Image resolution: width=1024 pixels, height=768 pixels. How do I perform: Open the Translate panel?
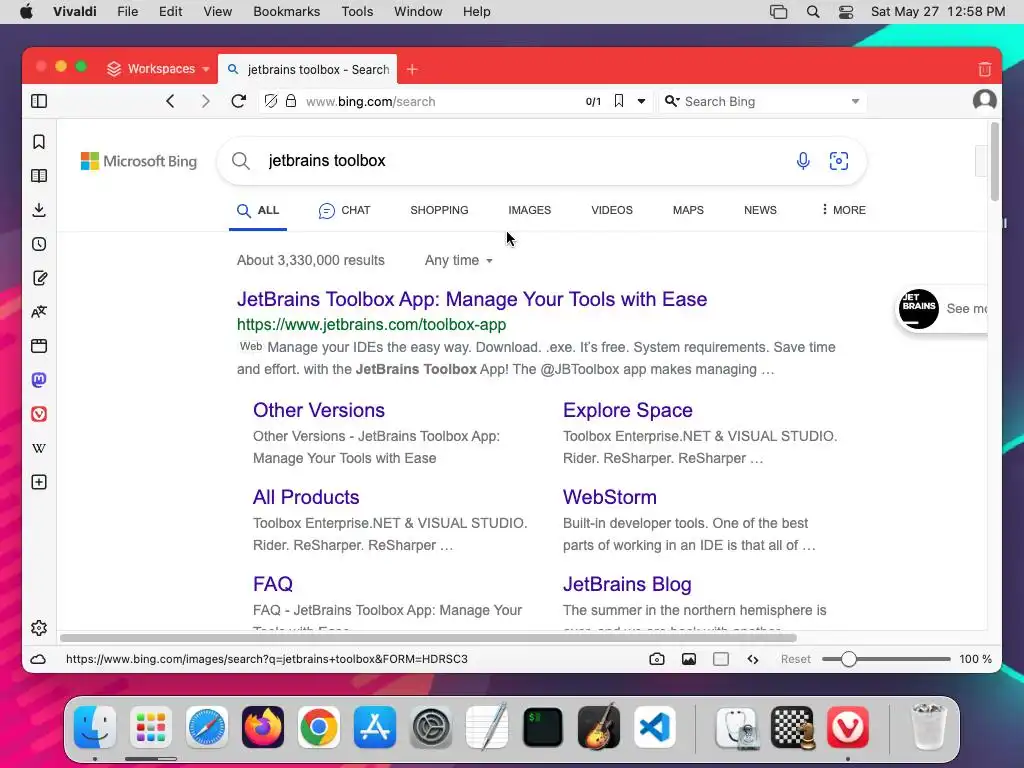(x=39, y=312)
